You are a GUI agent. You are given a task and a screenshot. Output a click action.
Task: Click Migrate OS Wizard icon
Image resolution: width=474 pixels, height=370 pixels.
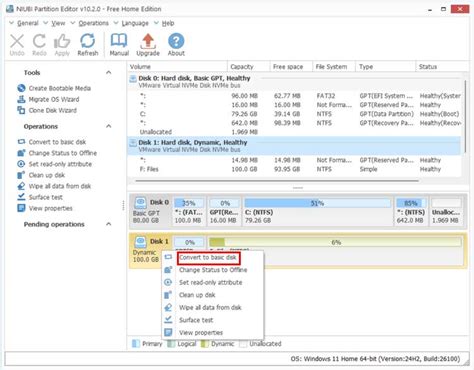click(21, 99)
